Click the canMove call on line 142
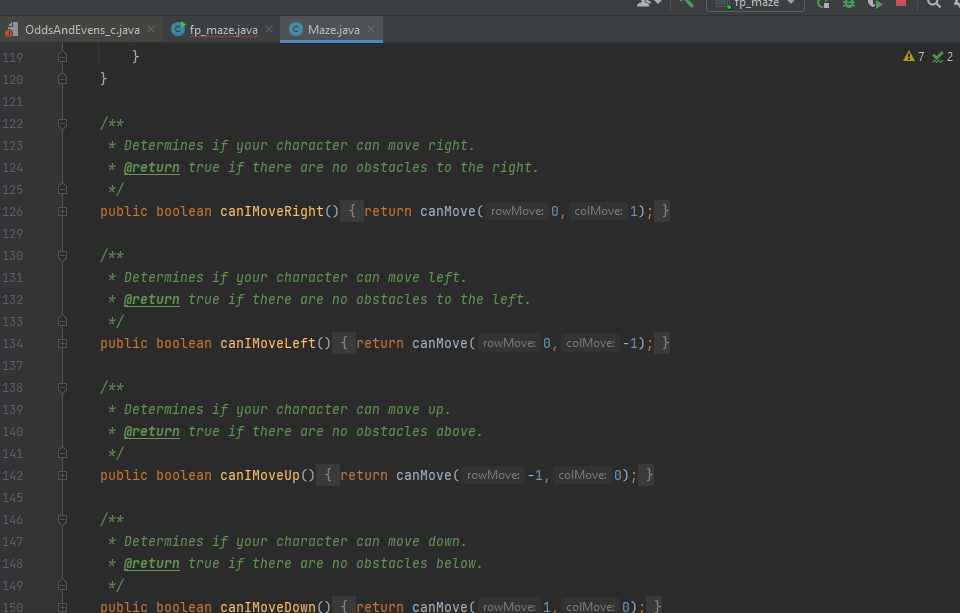This screenshot has height=613, width=960. pos(424,475)
